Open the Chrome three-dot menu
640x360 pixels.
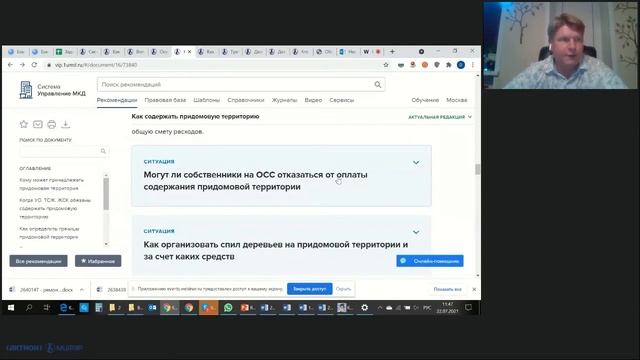click(473, 65)
